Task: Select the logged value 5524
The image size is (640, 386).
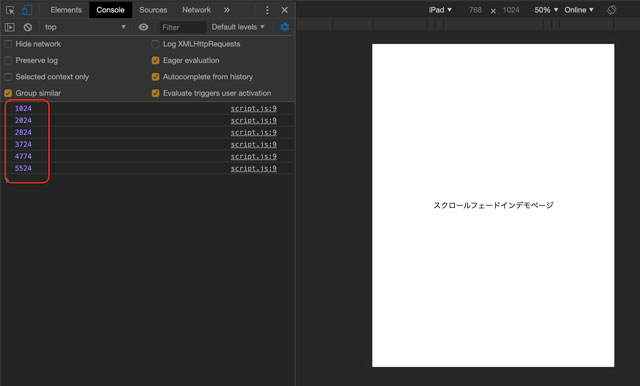Action: coord(23,169)
